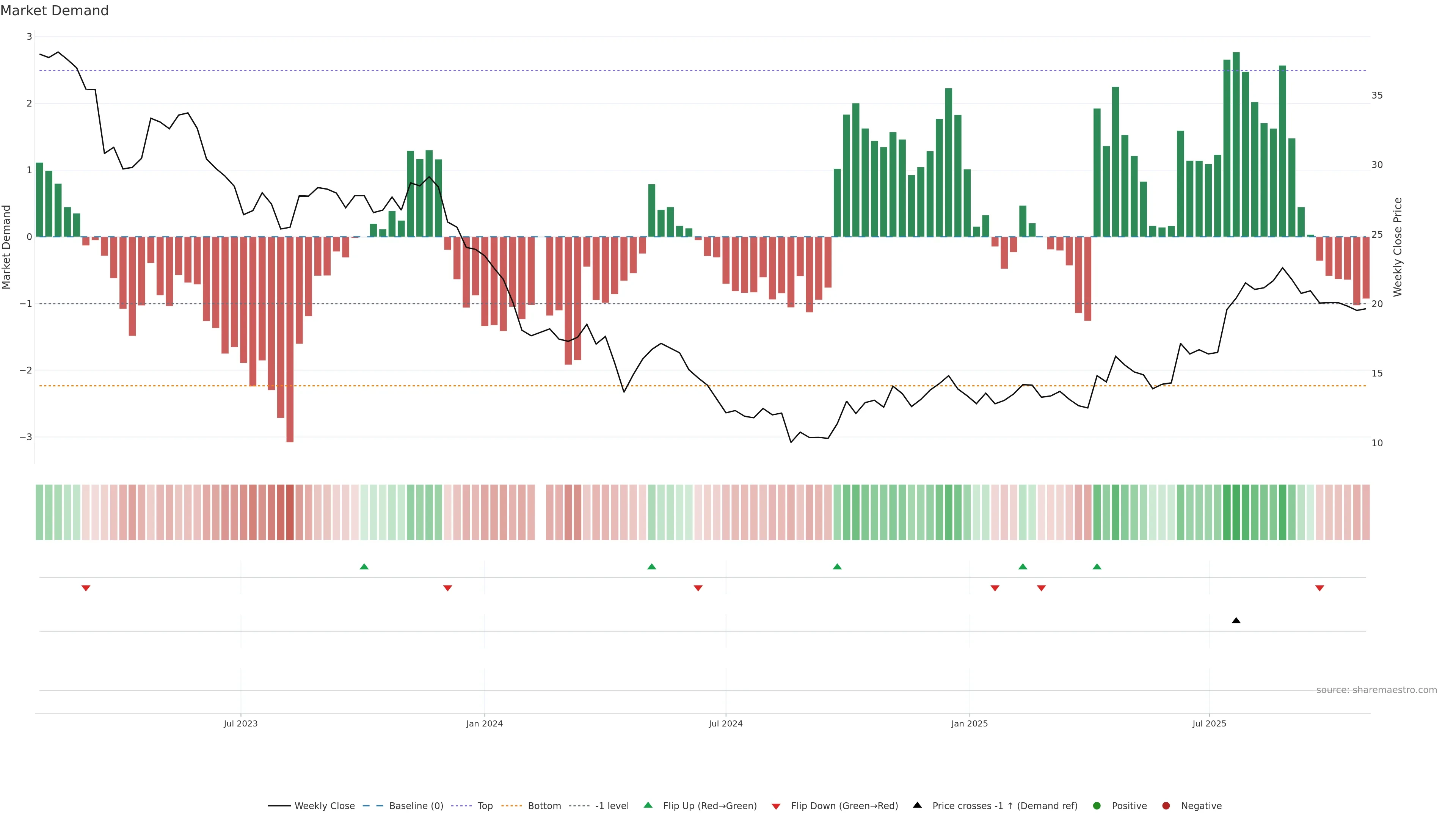Click the darkest green heatmap cell

coord(1236,512)
